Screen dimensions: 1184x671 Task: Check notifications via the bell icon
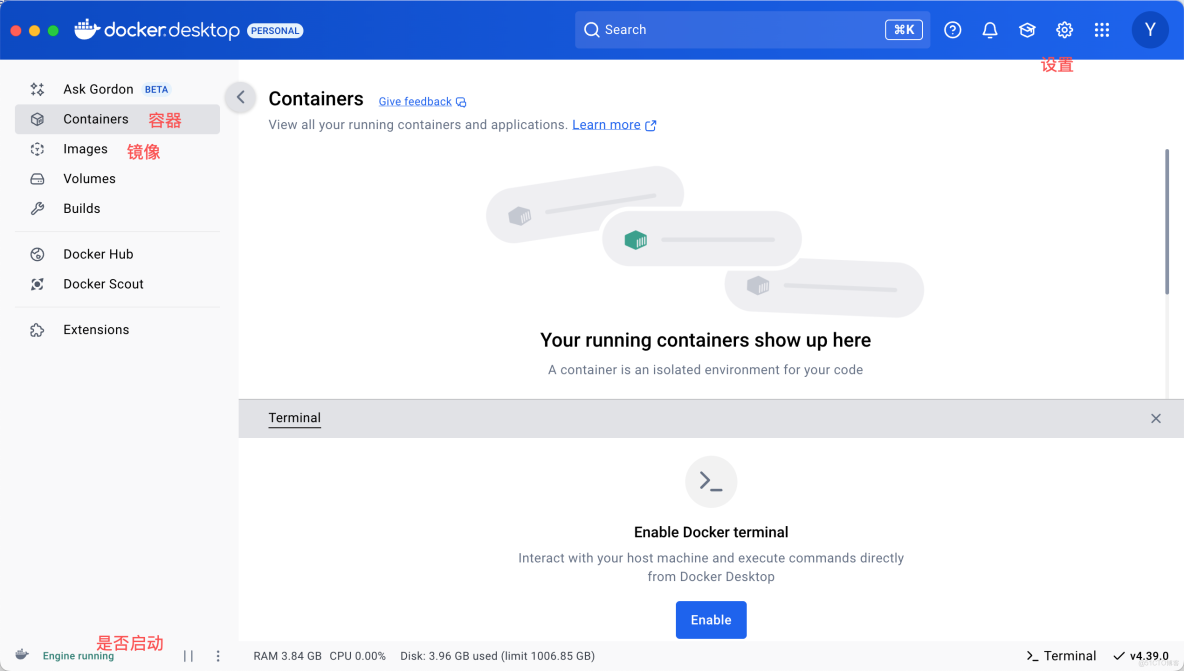pyautogui.click(x=990, y=30)
